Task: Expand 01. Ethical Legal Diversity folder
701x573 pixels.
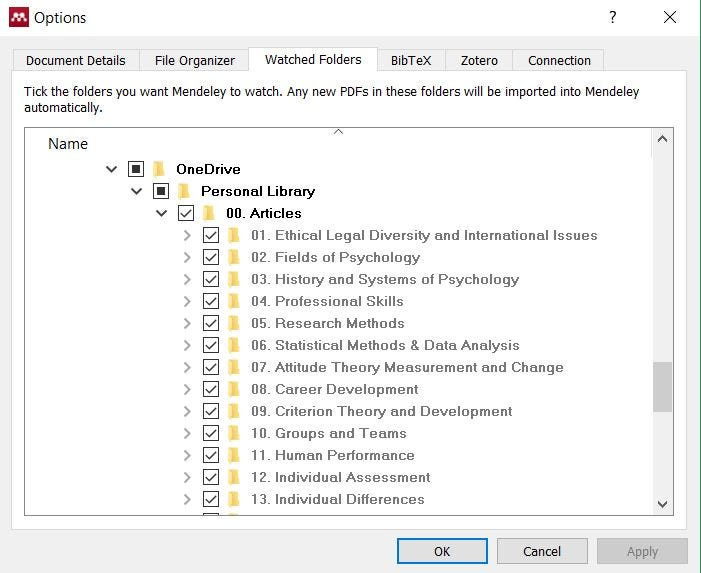Action: [x=187, y=235]
